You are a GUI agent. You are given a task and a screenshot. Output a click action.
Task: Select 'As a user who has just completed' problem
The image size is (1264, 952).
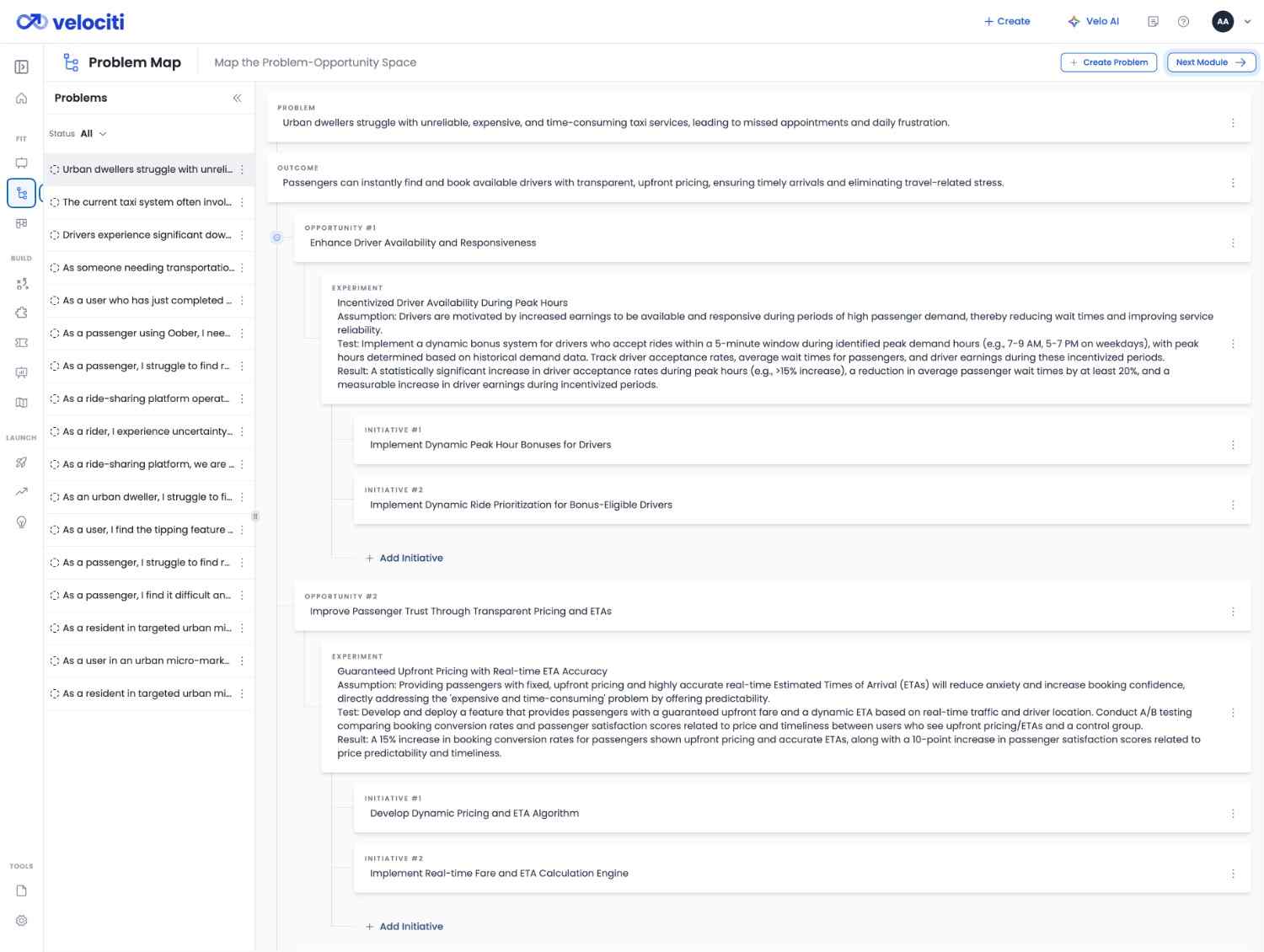[147, 301]
